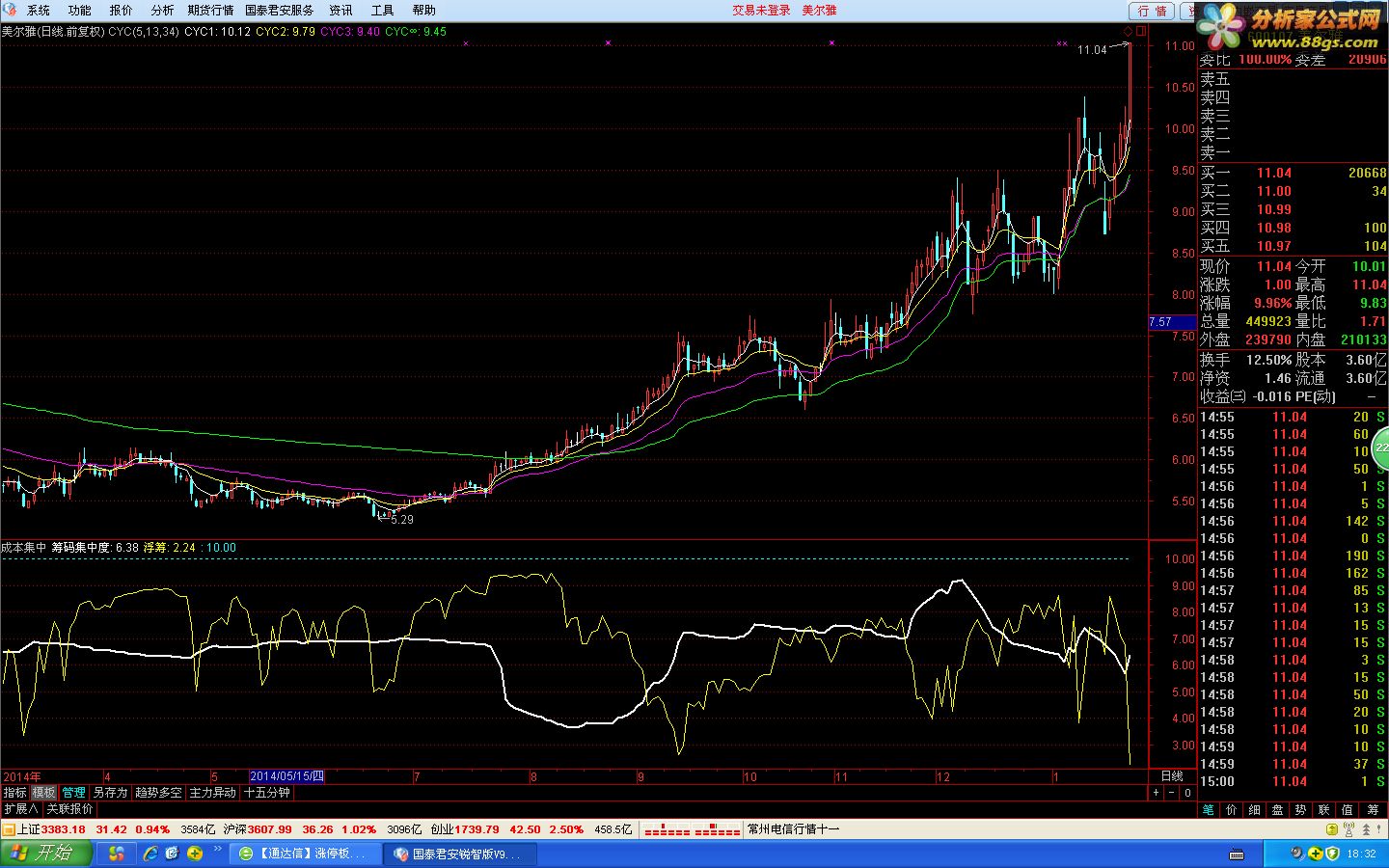Screen dimensions: 1389x868
Task: Click the keyboard language bar icon
Action: tap(1236, 854)
